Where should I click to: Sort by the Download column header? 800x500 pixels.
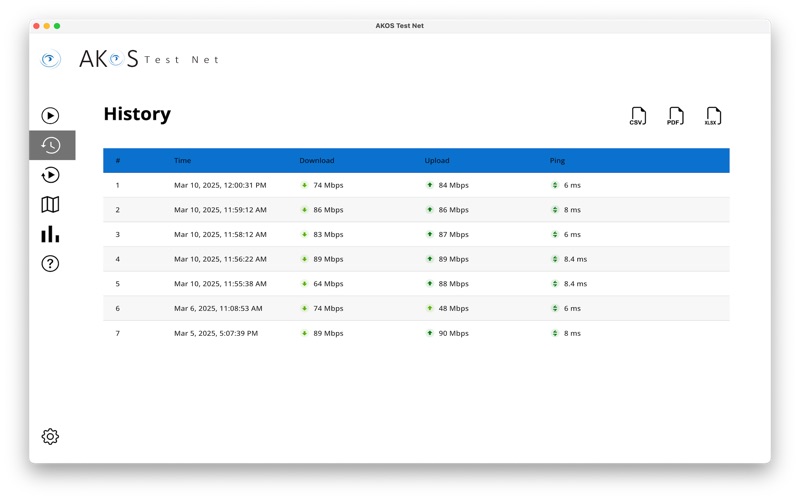(316, 161)
